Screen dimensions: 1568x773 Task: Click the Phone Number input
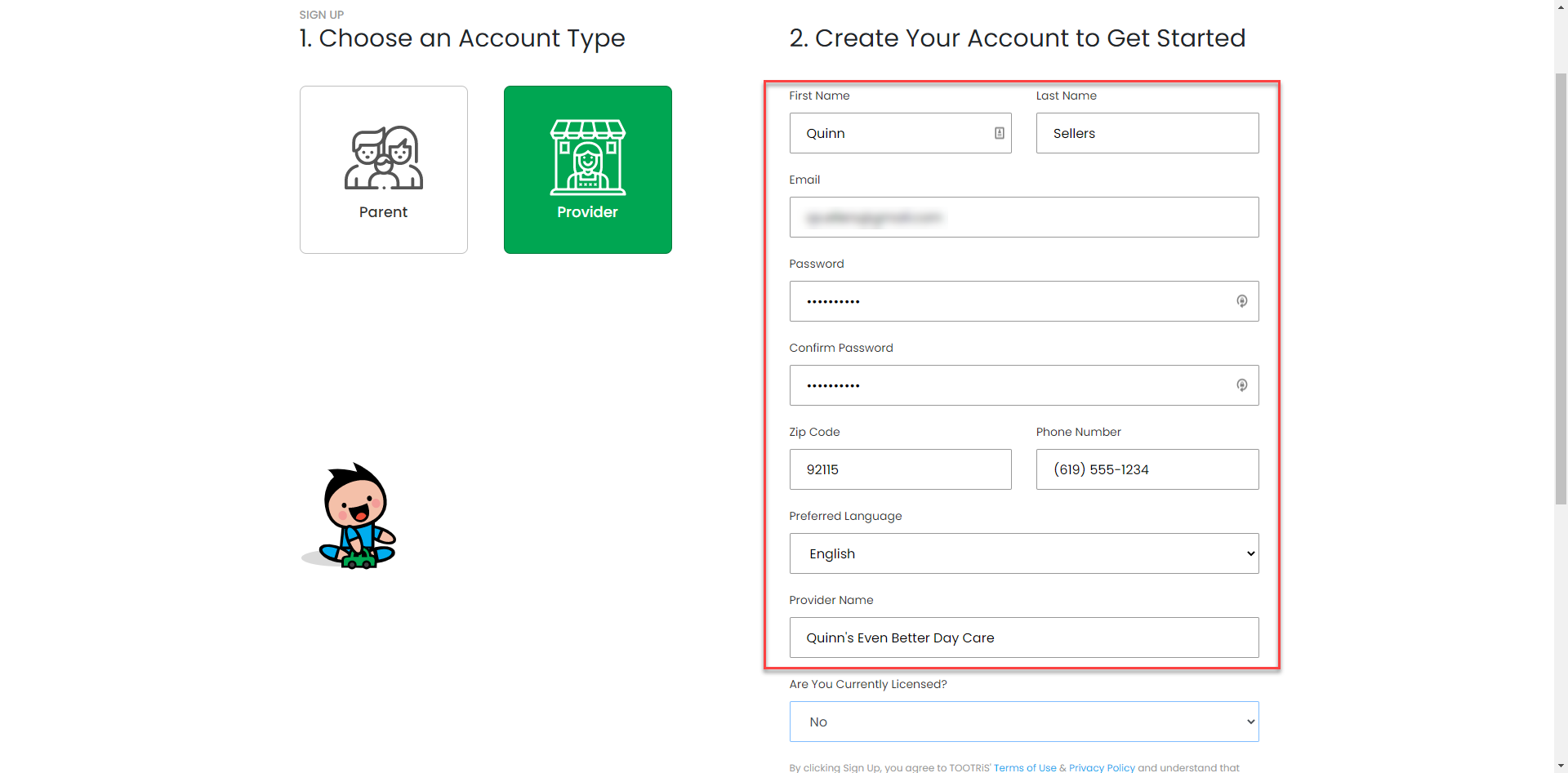click(x=1147, y=469)
